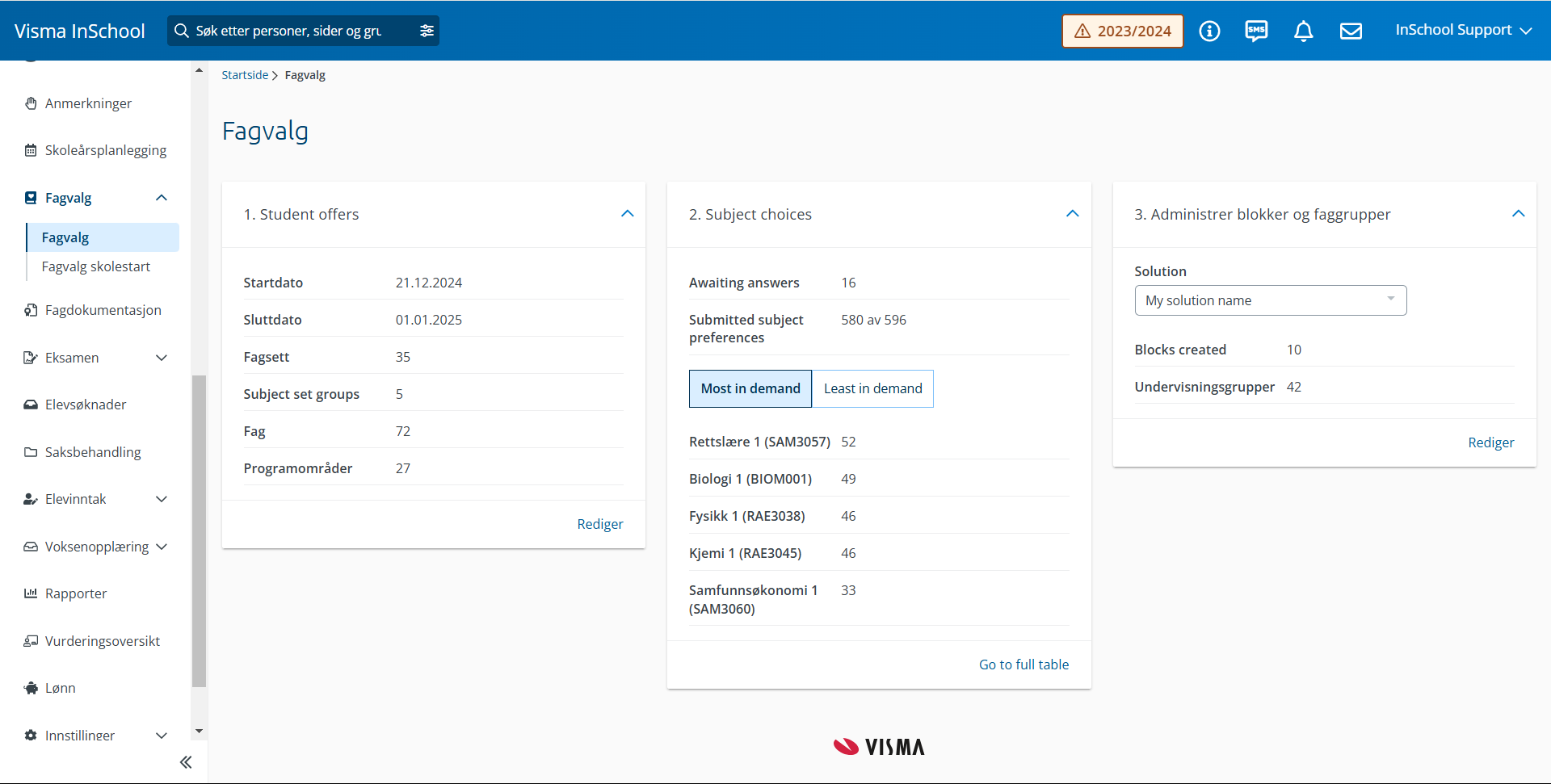Image resolution: width=1551 pixels, height=784 pixels.
Task: Expand the Elevinntak sidebar menu
Action: click(162, 499)
